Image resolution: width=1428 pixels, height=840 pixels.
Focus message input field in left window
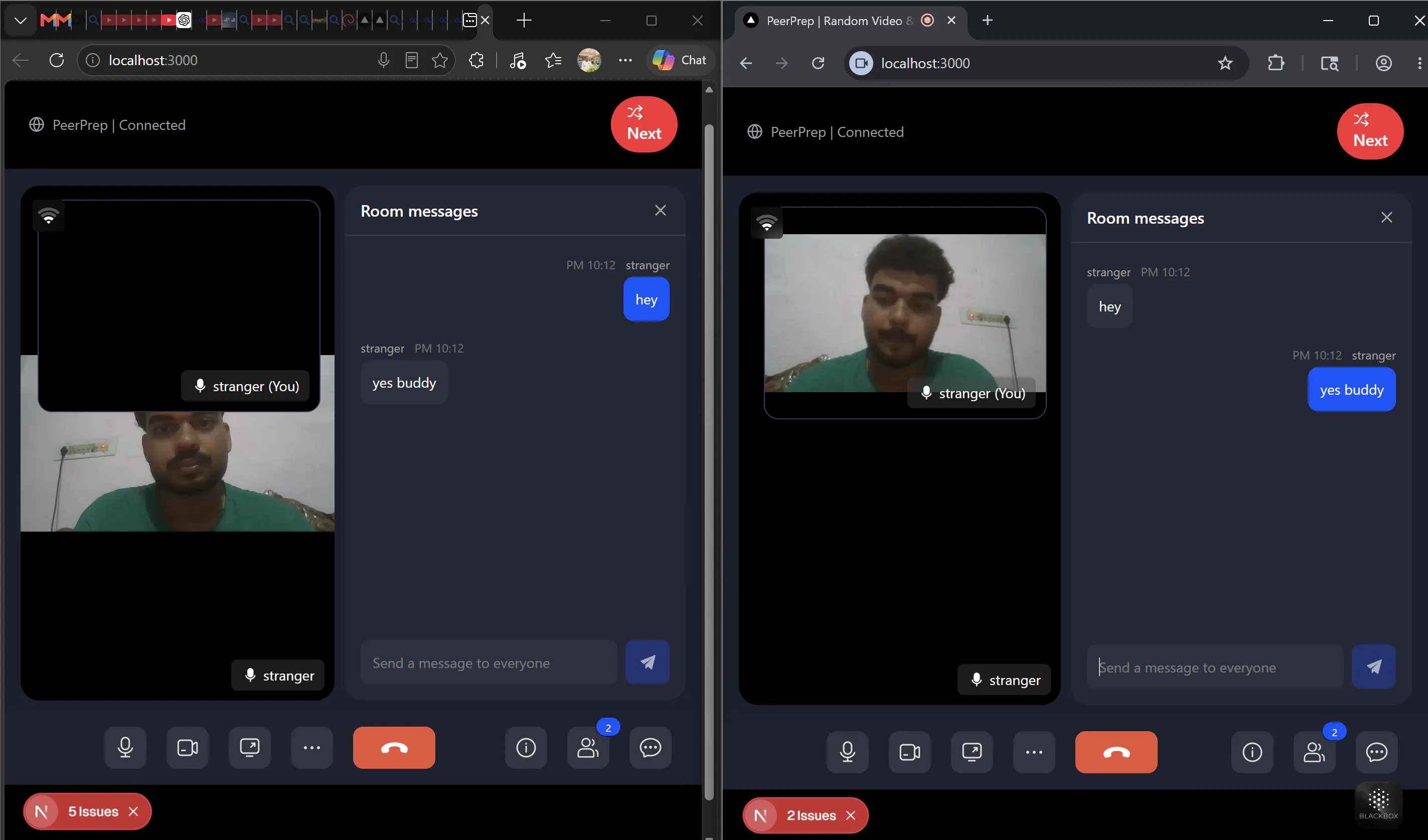tap(489, 662)
